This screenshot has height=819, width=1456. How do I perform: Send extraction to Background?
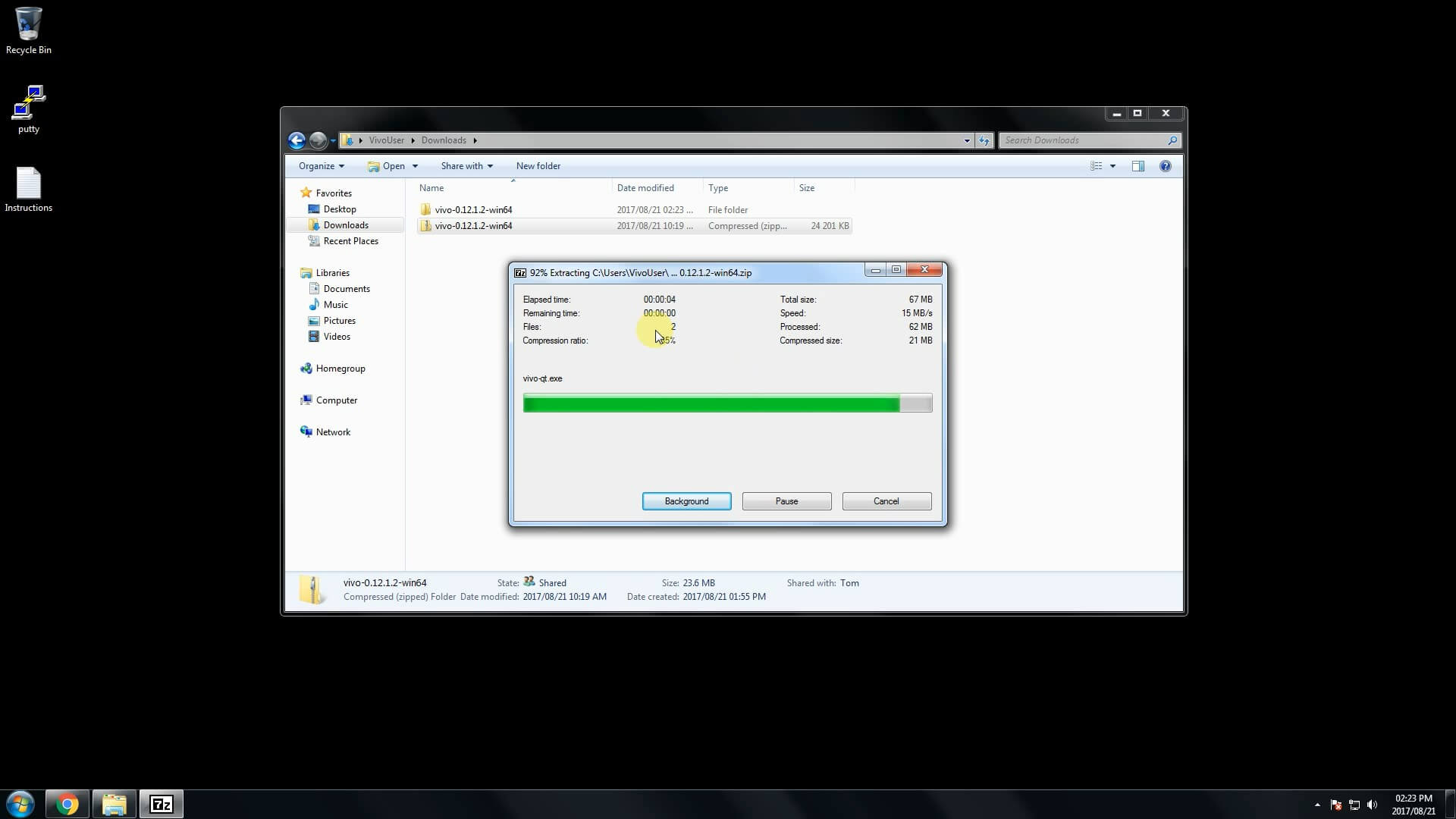686,501
